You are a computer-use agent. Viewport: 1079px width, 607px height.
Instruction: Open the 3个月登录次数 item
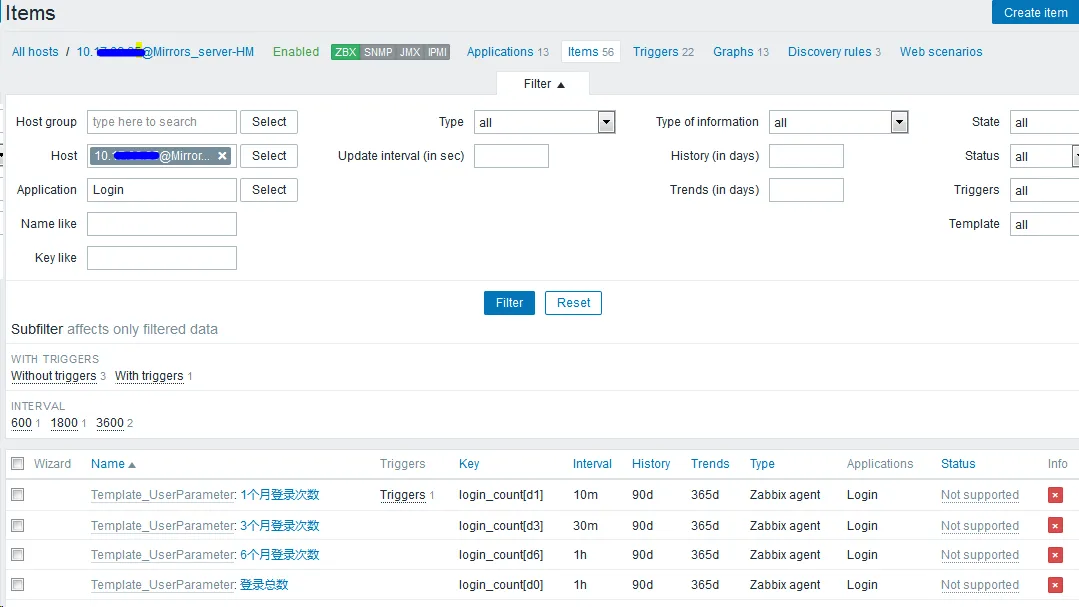coord(279,526)
